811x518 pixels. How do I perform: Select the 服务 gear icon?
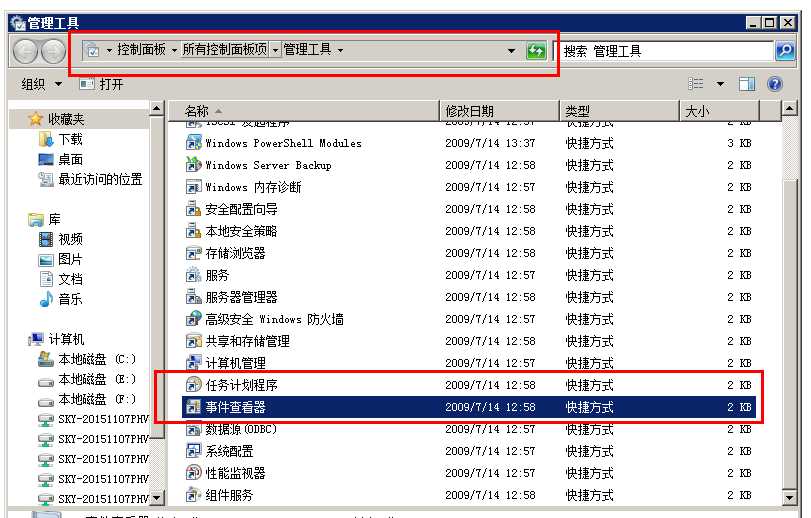(x=193, y=275)
